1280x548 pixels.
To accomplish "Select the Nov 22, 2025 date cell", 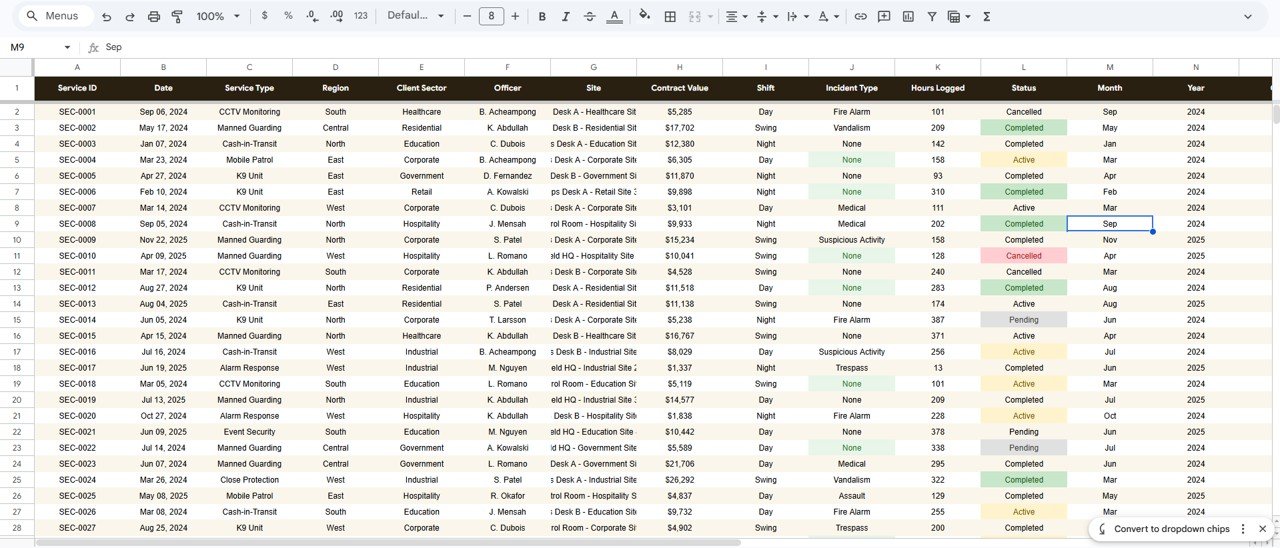I will [x=163, y=240].
